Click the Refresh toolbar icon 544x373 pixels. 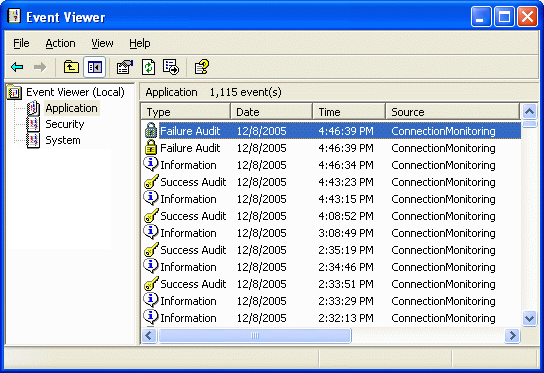point(148,67)
